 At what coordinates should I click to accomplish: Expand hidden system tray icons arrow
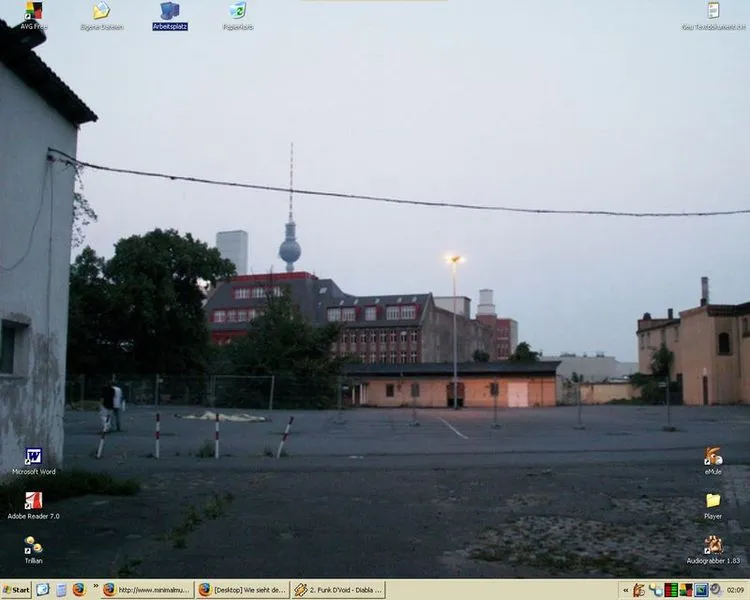(624, 590)
